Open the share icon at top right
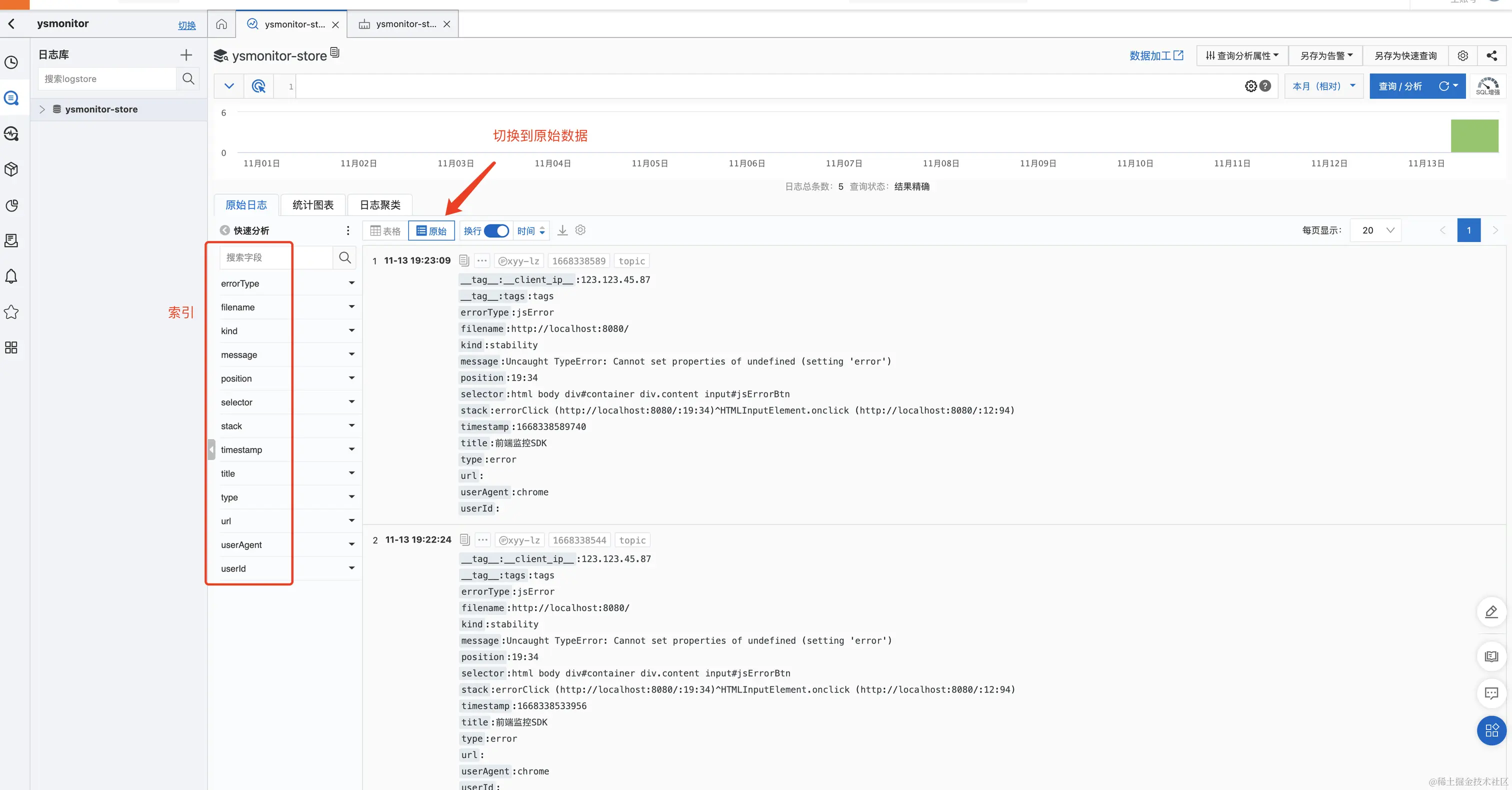This screenshot has height=790, width=1512. pos(1491,56)
